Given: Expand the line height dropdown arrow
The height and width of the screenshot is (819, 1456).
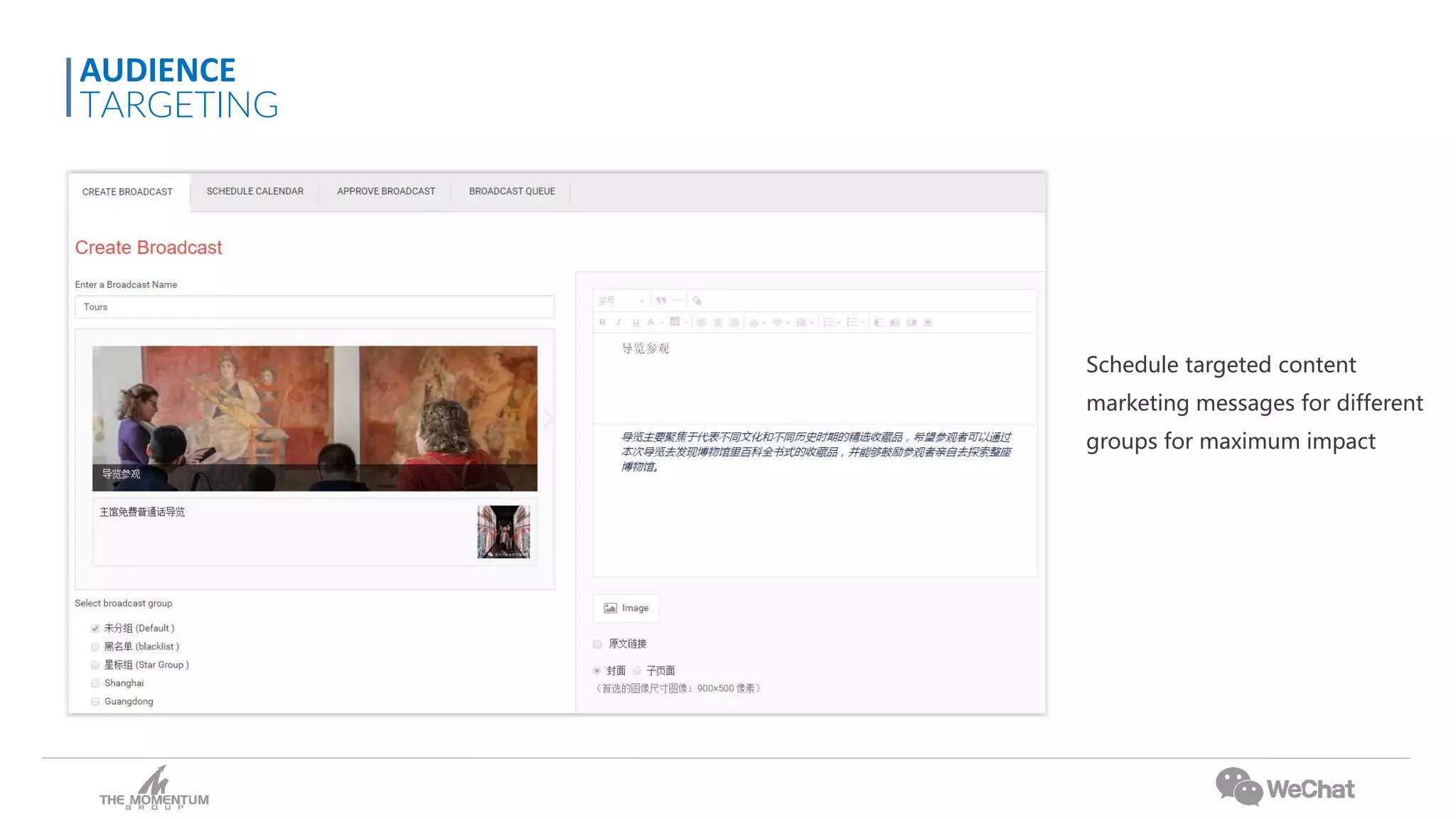Looking at the screenshot, I should [811, 323].
